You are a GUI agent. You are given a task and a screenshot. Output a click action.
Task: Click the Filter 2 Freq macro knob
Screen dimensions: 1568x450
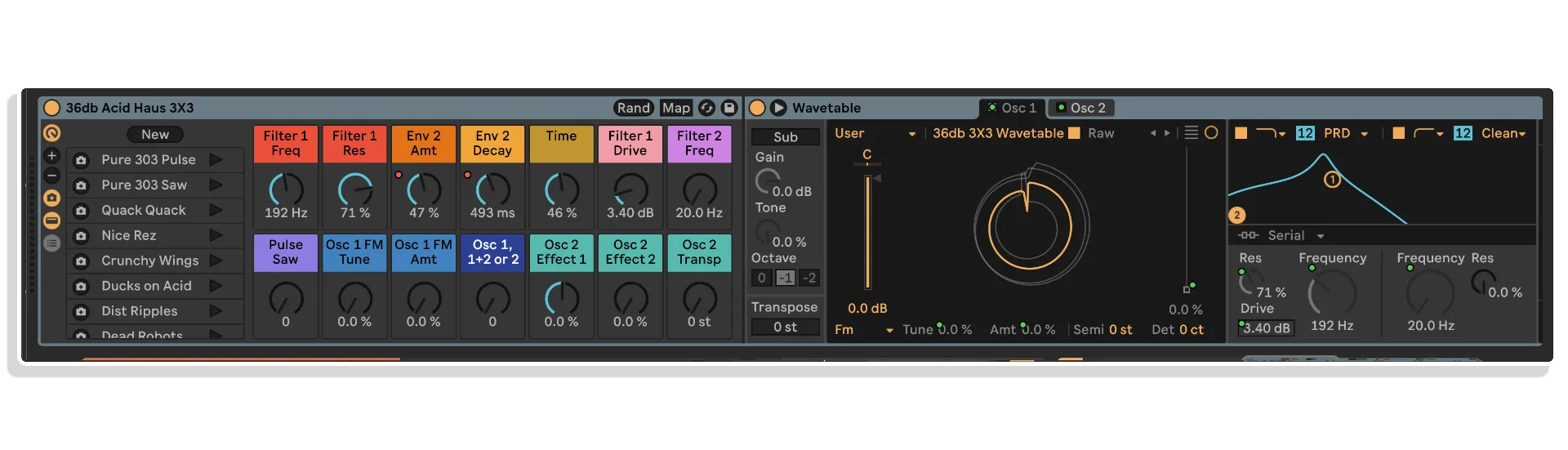click(700, 189)
